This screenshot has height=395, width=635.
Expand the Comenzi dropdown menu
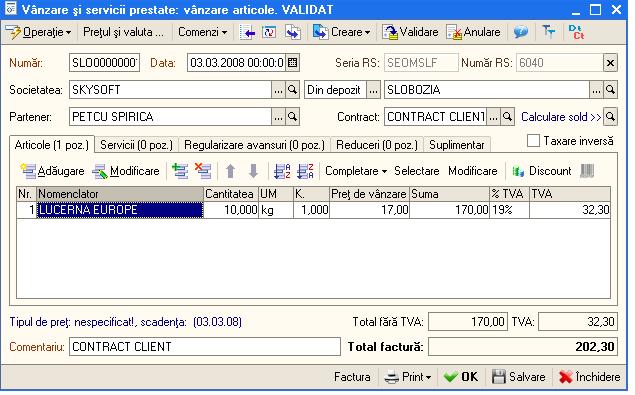pos(202,32)
